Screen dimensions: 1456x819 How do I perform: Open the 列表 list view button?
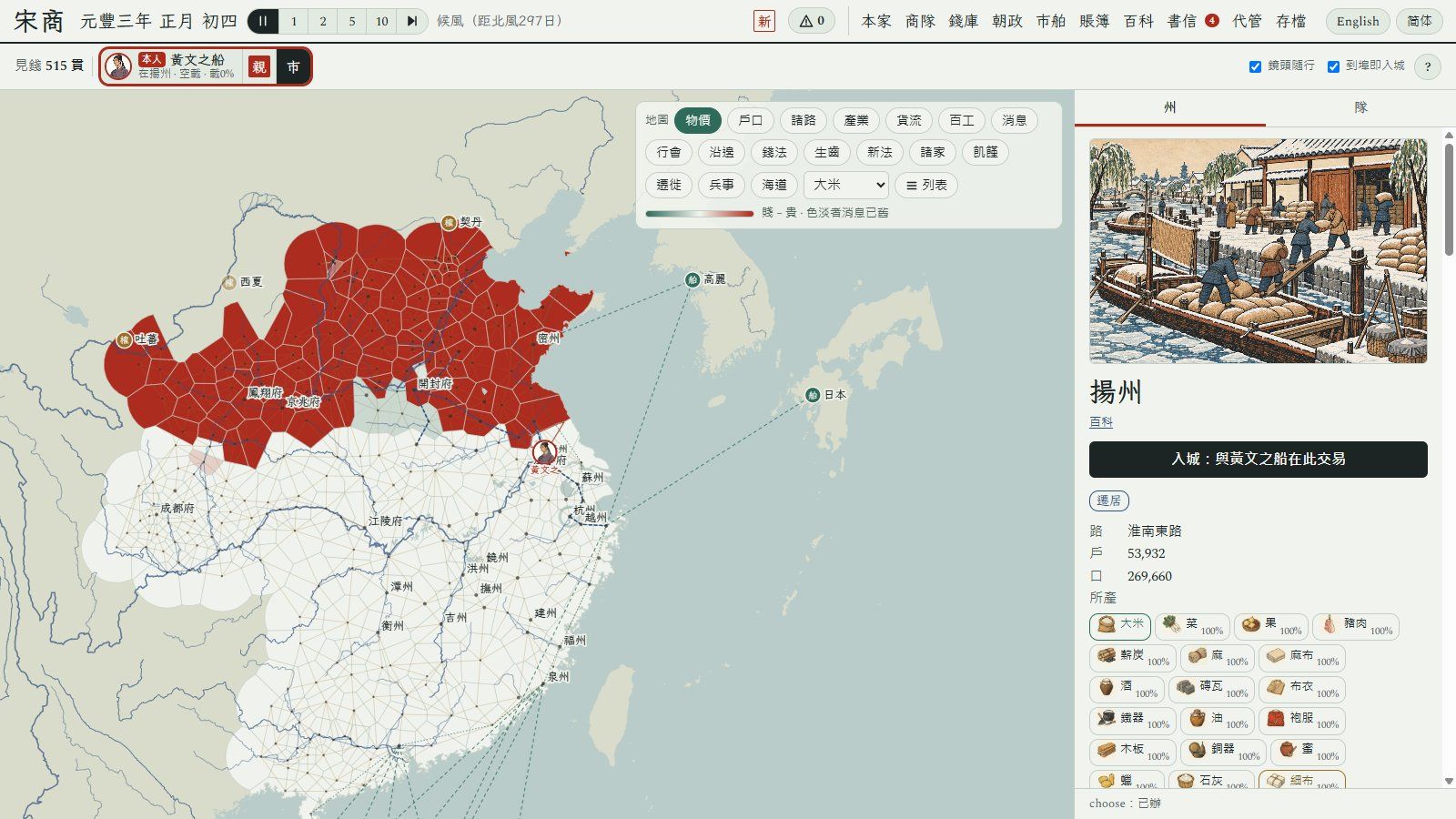pos(926,185)
